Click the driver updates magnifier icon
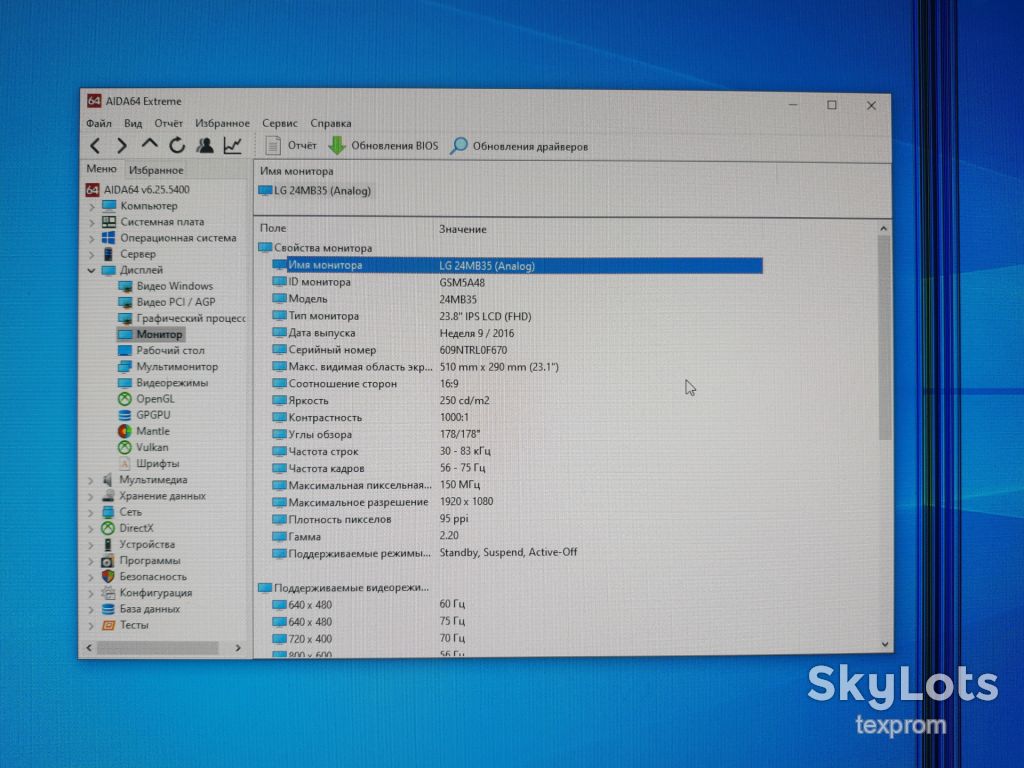Viewport: 1024px width, 768px height. point(458,146)
